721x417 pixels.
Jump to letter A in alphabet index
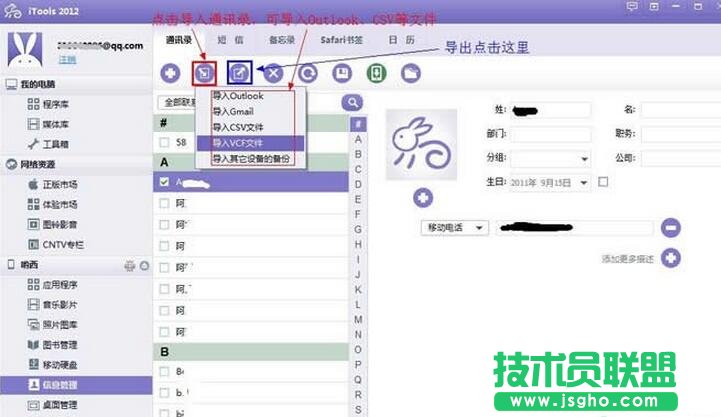(358, 139)
